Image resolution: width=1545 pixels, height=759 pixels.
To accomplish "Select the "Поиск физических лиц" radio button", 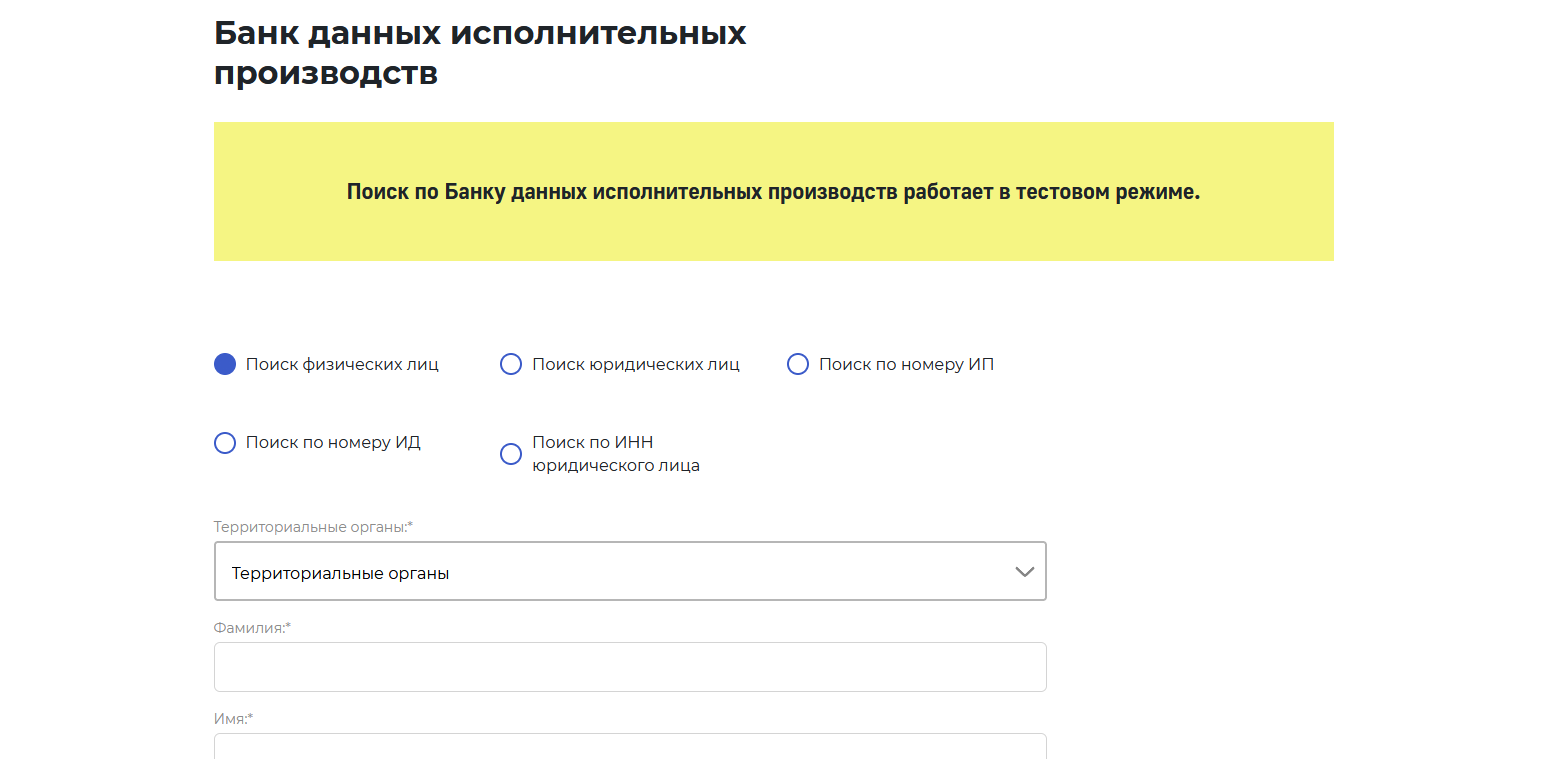I will 225,364.
